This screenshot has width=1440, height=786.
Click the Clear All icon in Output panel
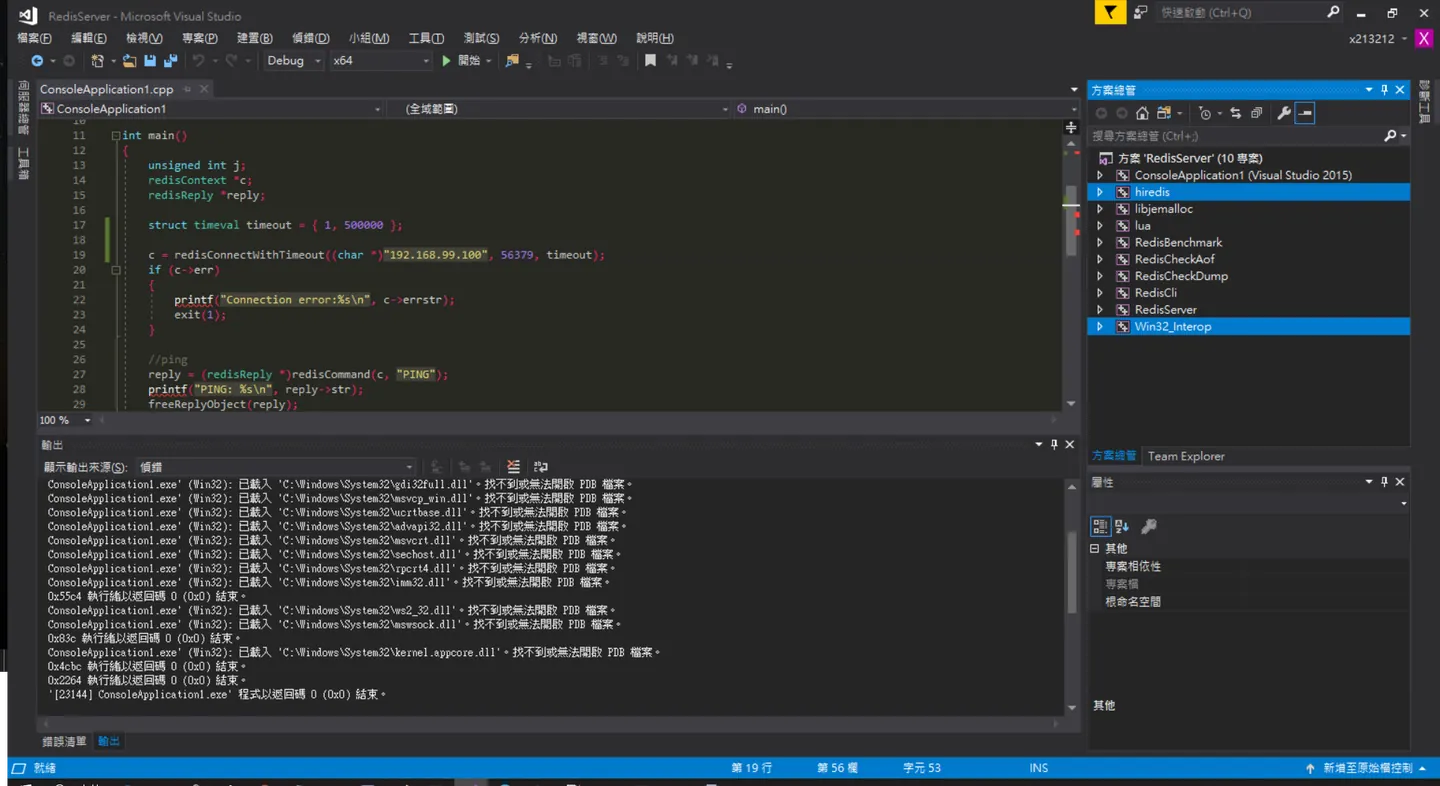(513, 467)
